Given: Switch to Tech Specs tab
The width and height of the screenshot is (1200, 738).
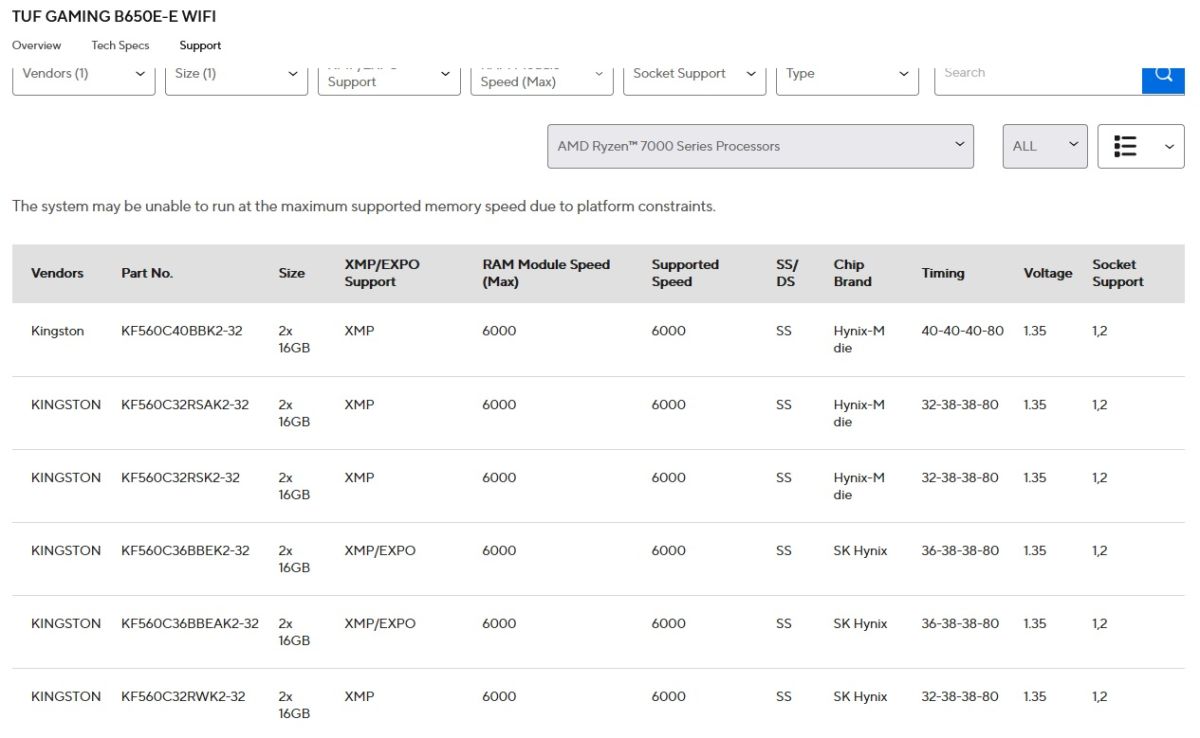Looking at the screenshot, I should click(120, 45).
